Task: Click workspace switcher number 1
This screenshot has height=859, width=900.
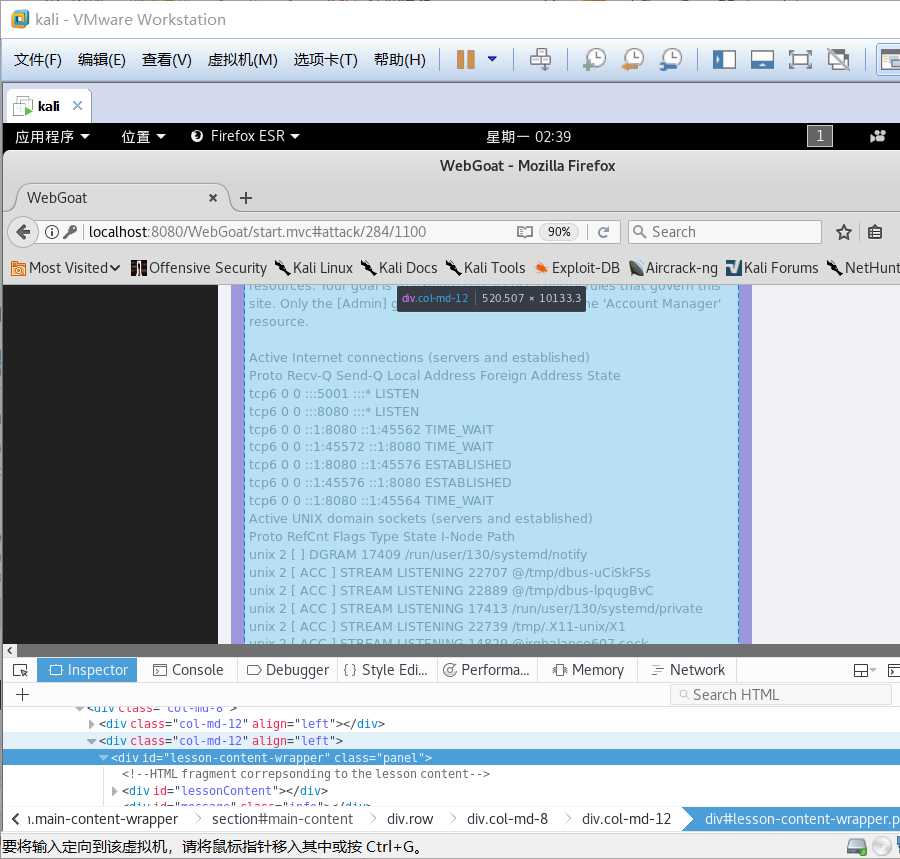Action: tap(820, 136)
